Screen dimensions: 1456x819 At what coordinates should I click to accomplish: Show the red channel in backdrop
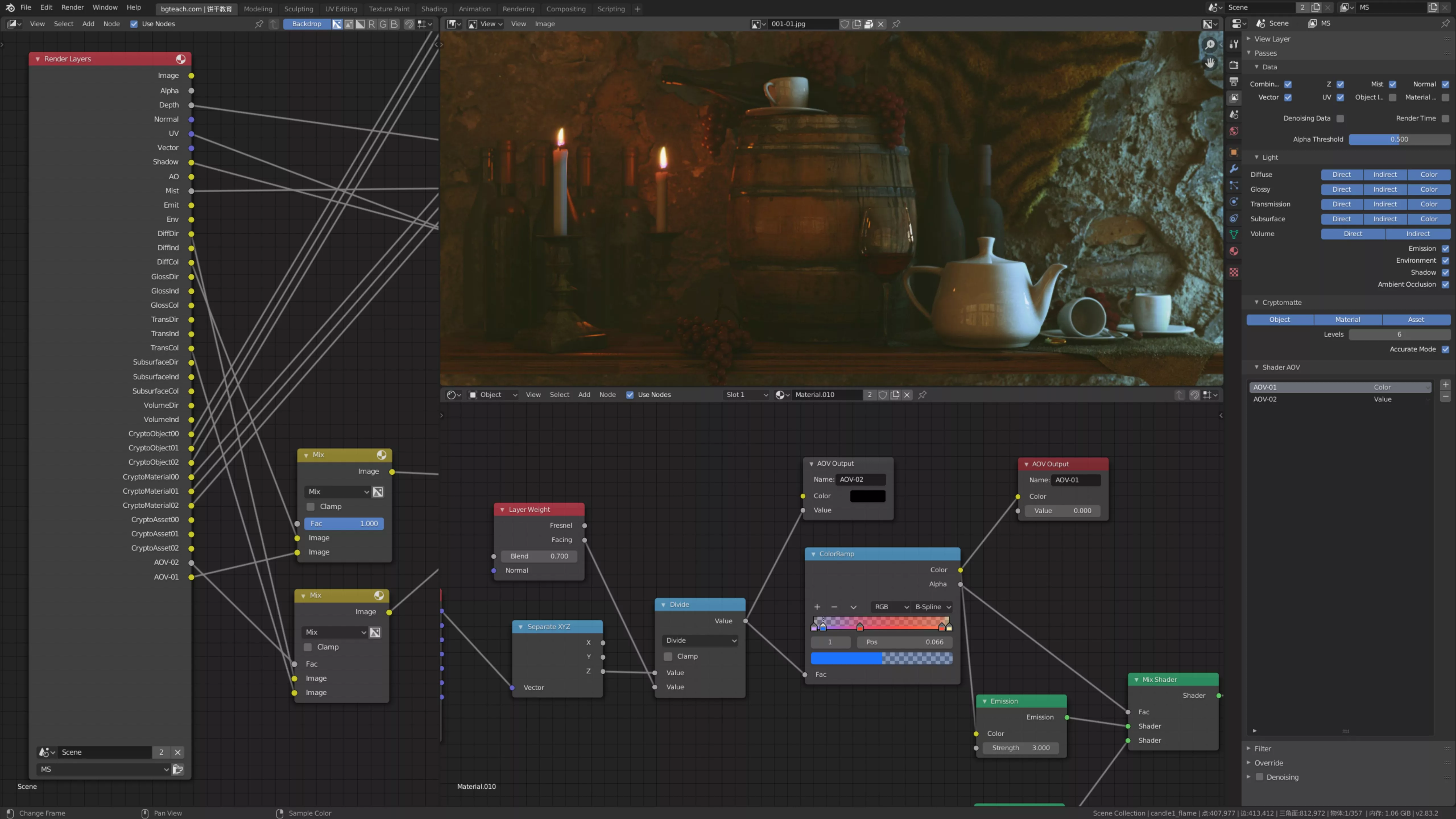click(x=371, y=24)
